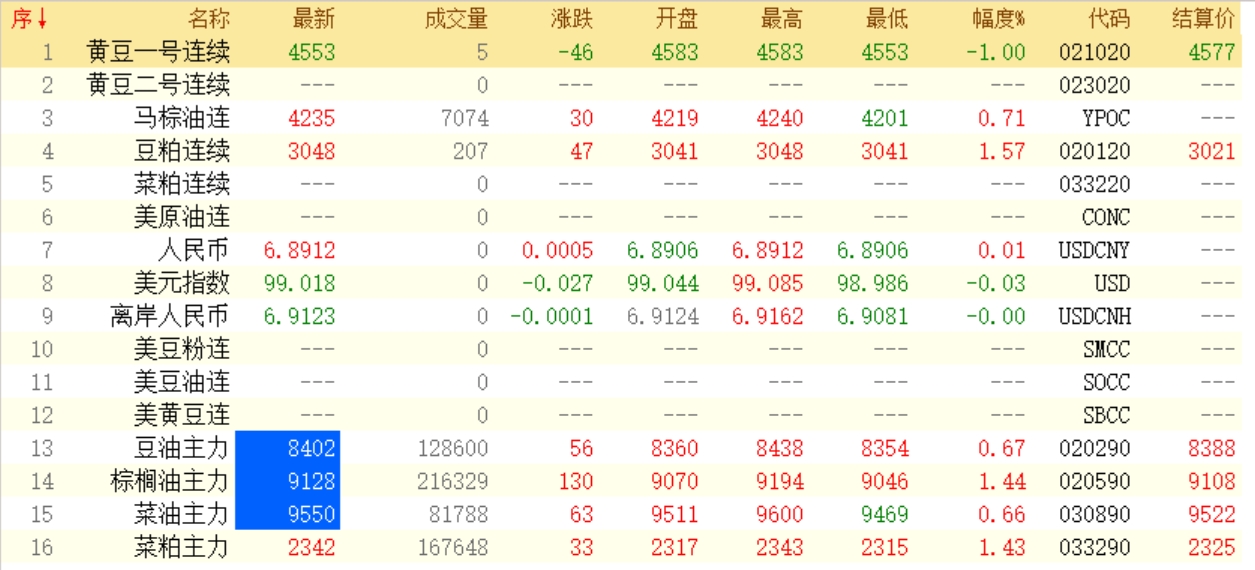Click the 结算价 column header

1203,19
